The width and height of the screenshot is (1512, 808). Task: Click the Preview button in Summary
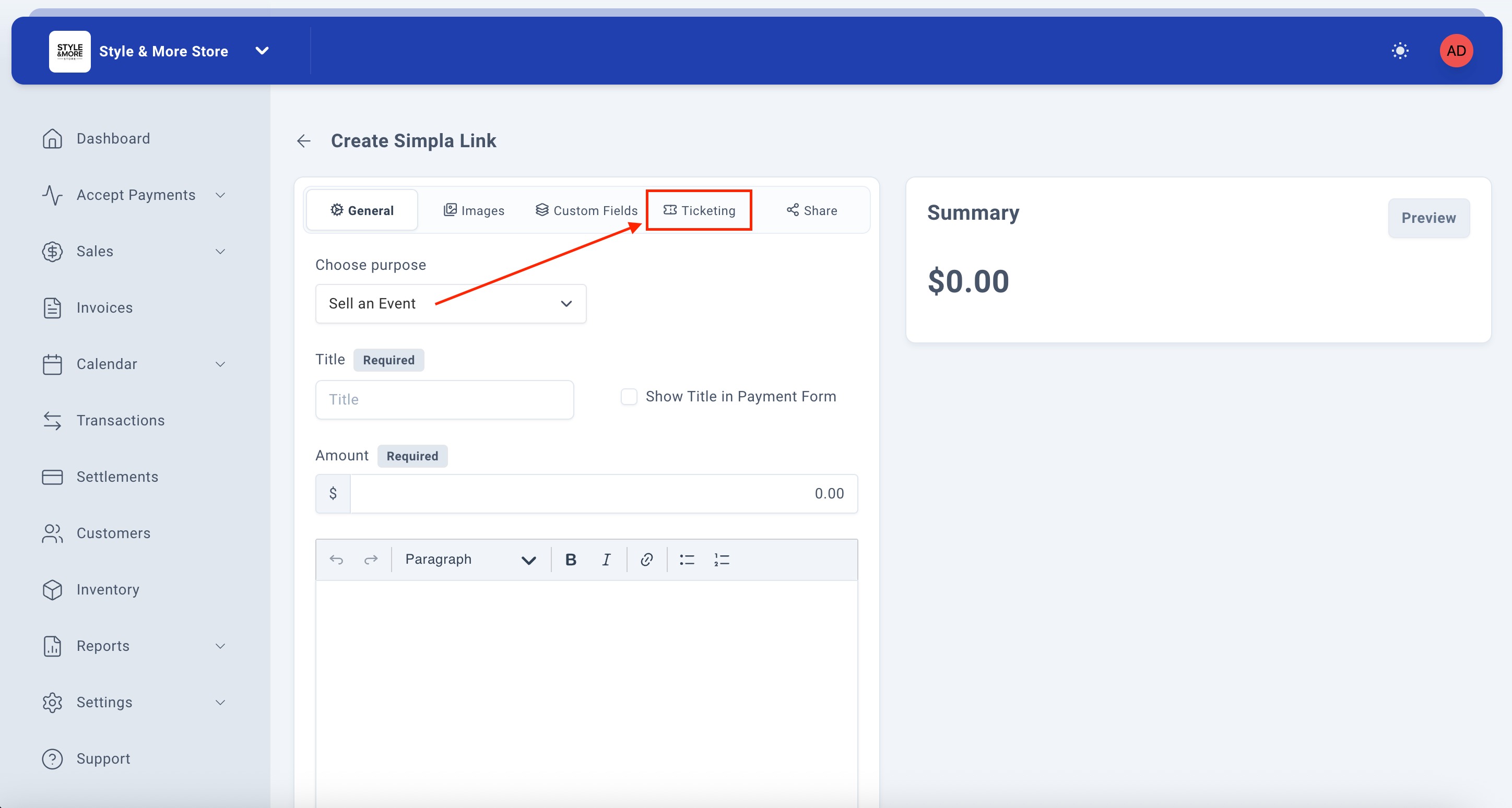(1428, 218)
